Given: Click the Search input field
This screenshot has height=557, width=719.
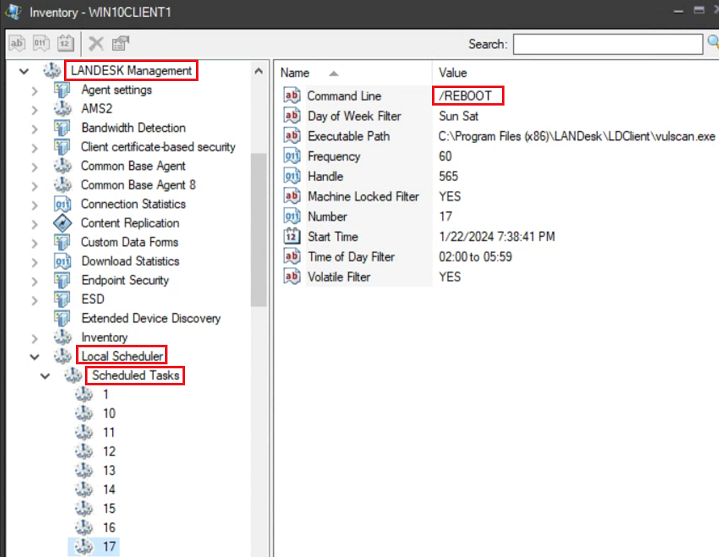Looking at the screenshot, I should (607, 44).
